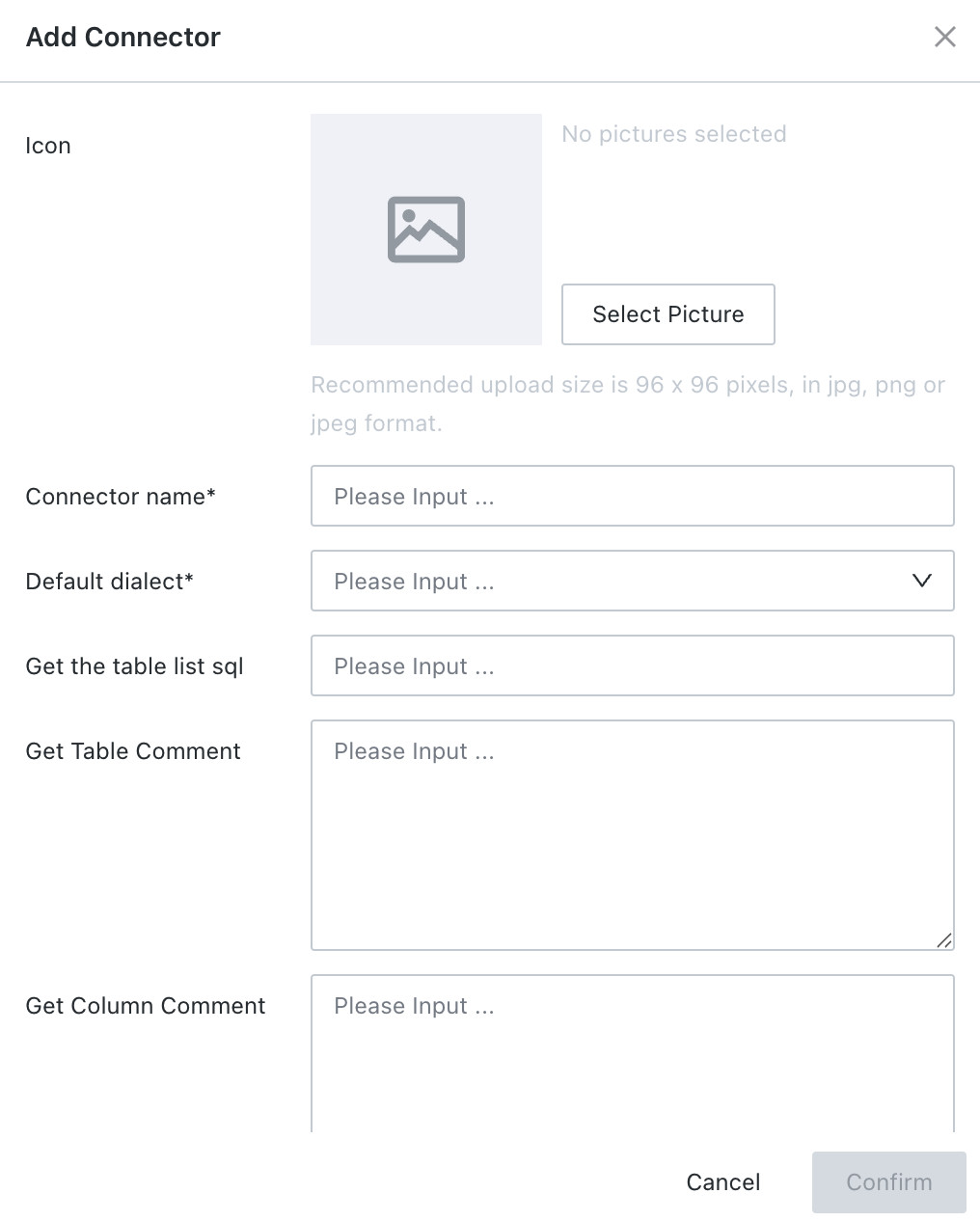Click the Icon field label

point(48,146)
